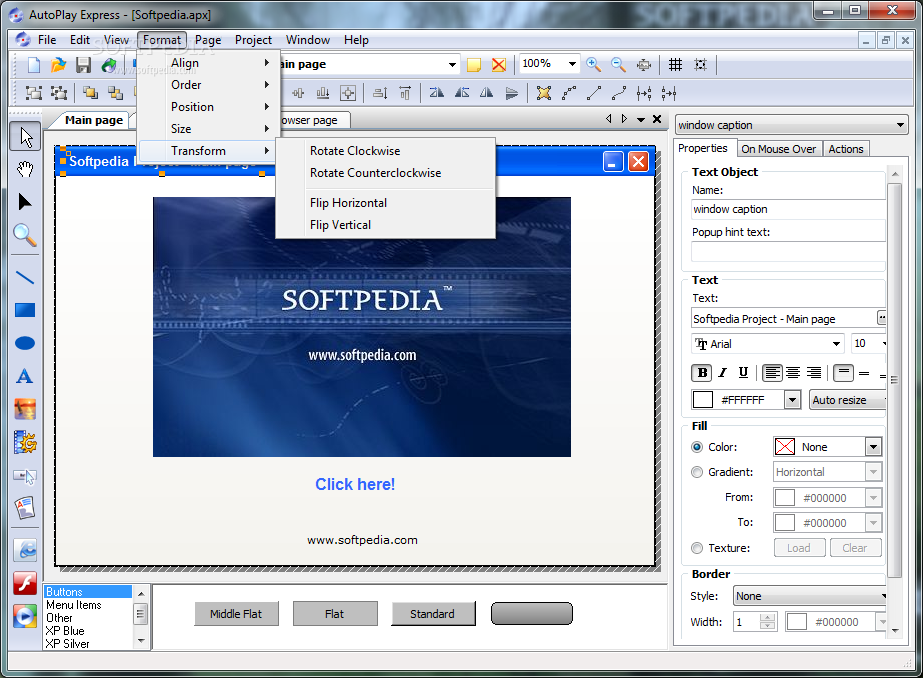
Task: Click the Click here! link
Action: click(x=355, y=484)
